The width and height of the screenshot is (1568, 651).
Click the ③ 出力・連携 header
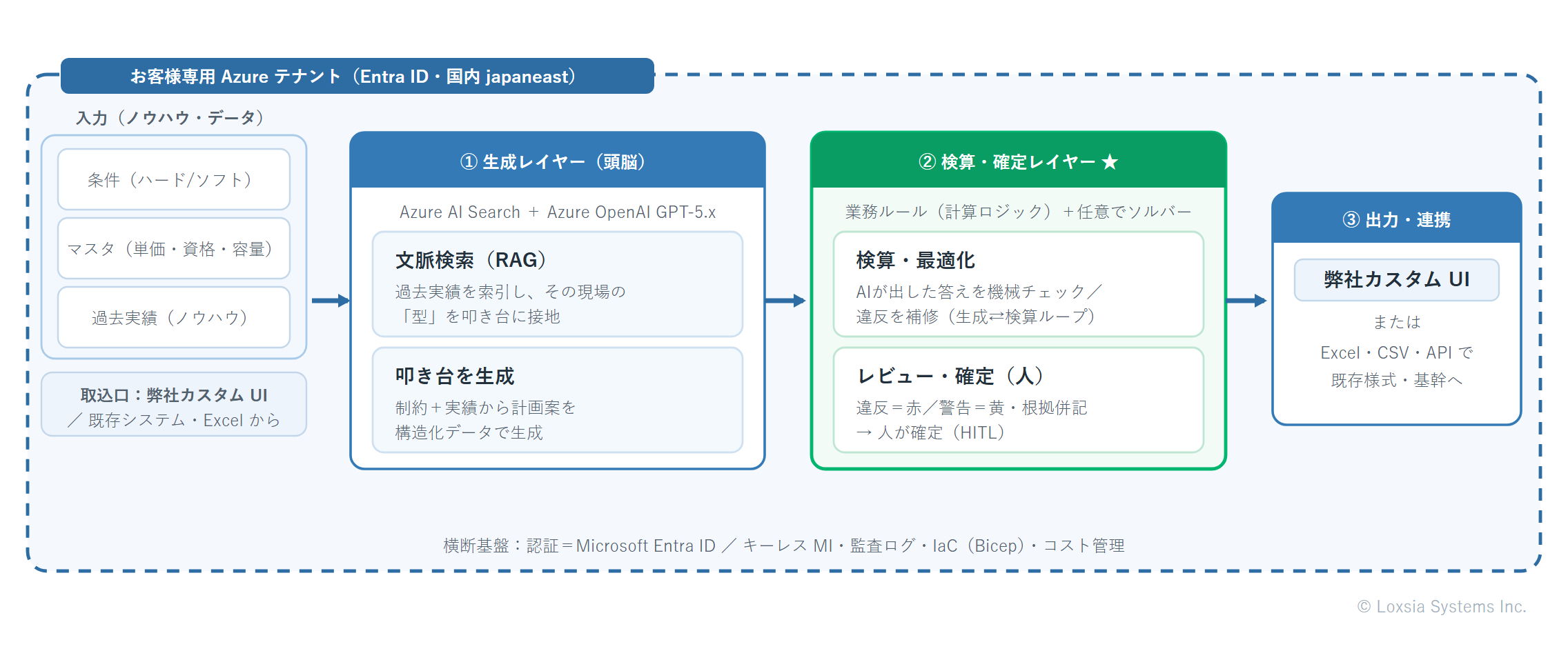[x=1397, y=219]
